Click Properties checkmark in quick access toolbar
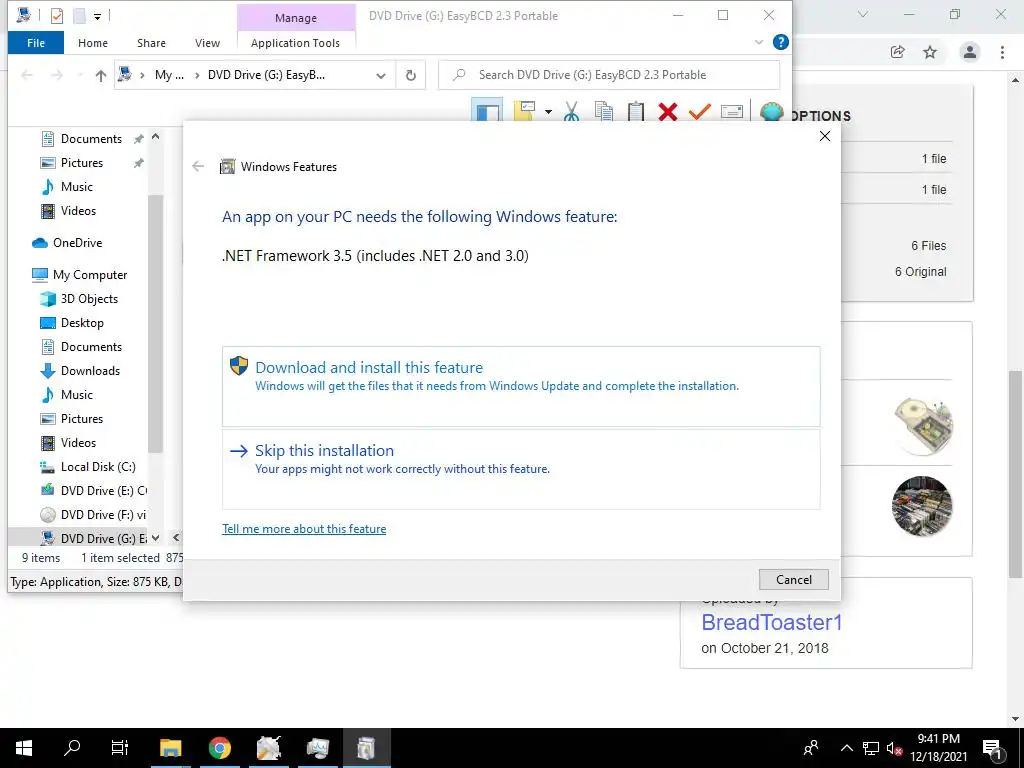This screenshot has height=768, width=1024. pyautogui.click(x=57, y=15)
